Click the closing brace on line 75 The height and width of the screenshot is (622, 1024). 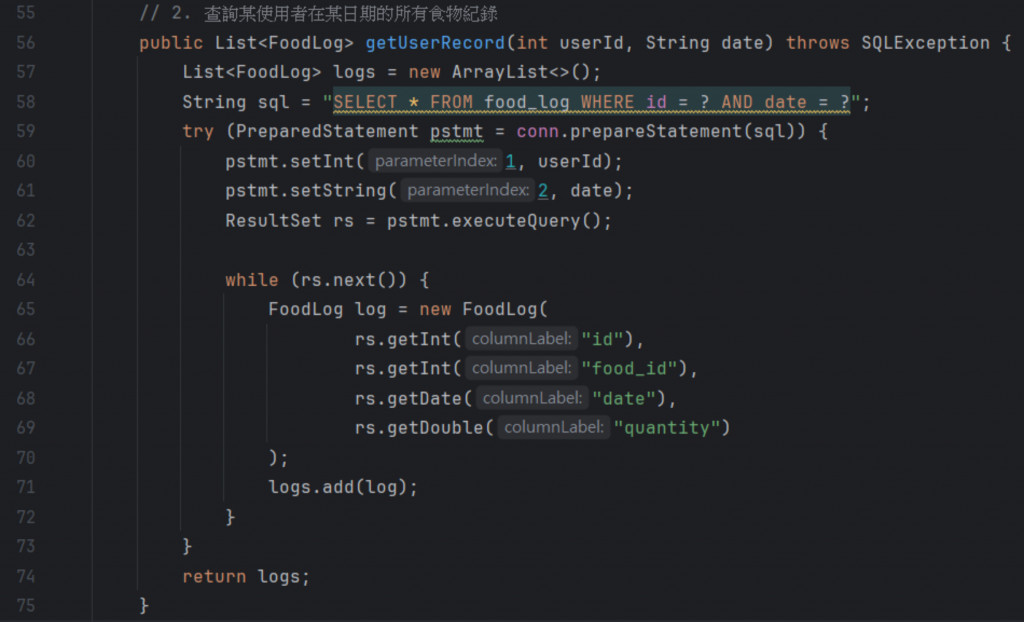(144, 606)
